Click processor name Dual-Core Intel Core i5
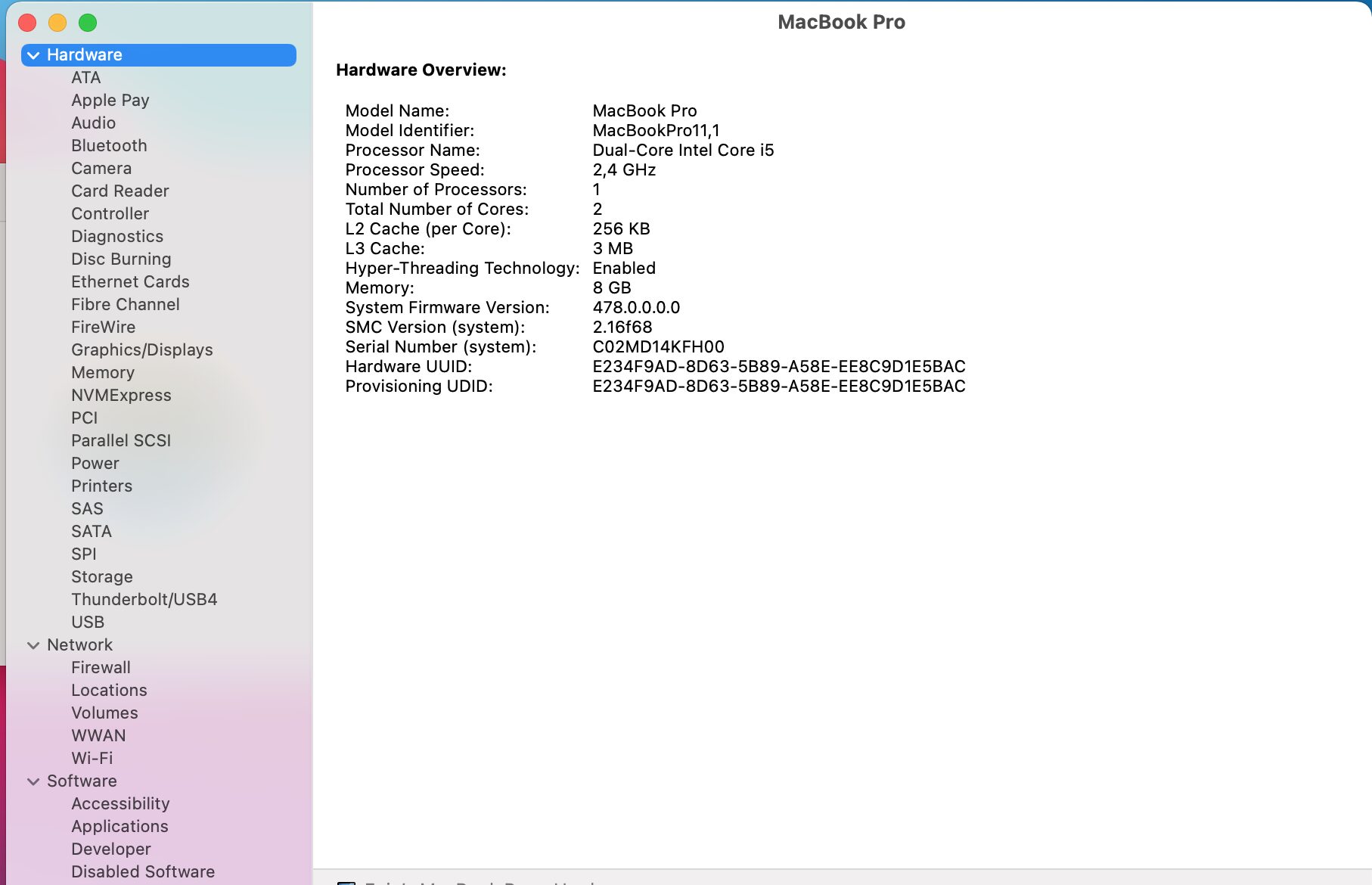This screenshot has height=885, width=1372. 683,151
